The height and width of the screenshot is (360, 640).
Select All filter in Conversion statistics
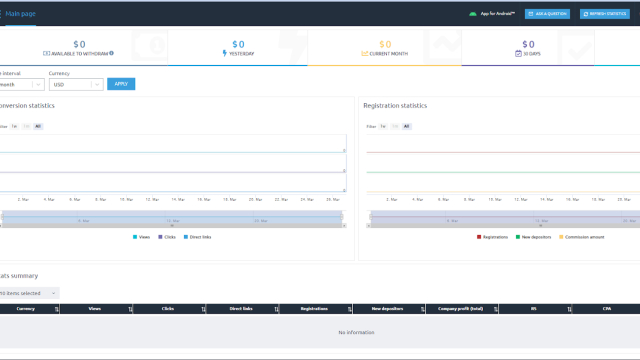click(x=38, y=127)
